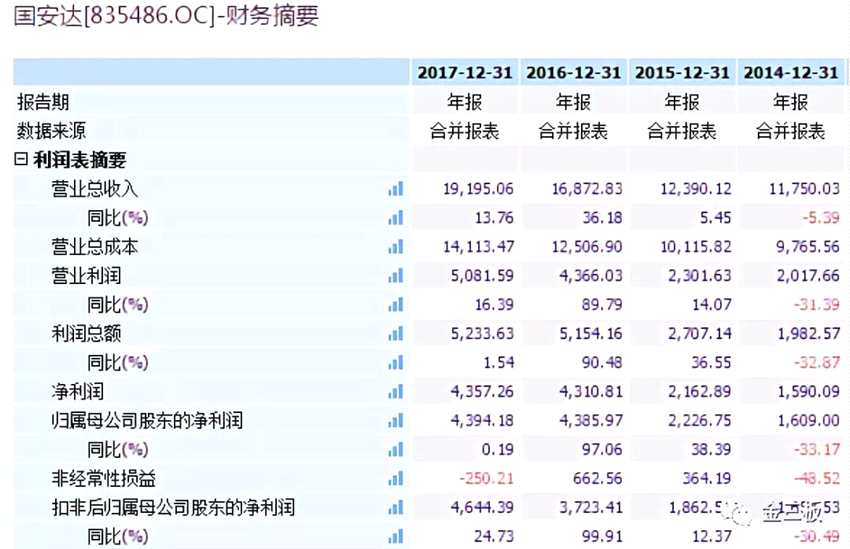The height and width of the screenshot is (549, 850).
Task: Select adjusted net profit value 4,644.39
Action: click(482, 507)
